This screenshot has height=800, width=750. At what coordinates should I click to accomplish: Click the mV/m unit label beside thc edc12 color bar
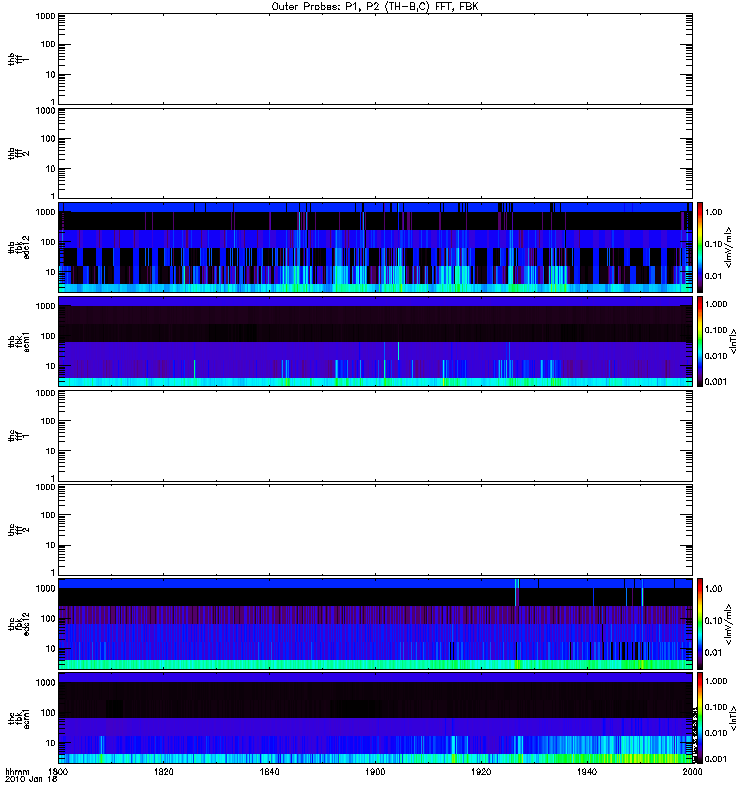[729, 624]
